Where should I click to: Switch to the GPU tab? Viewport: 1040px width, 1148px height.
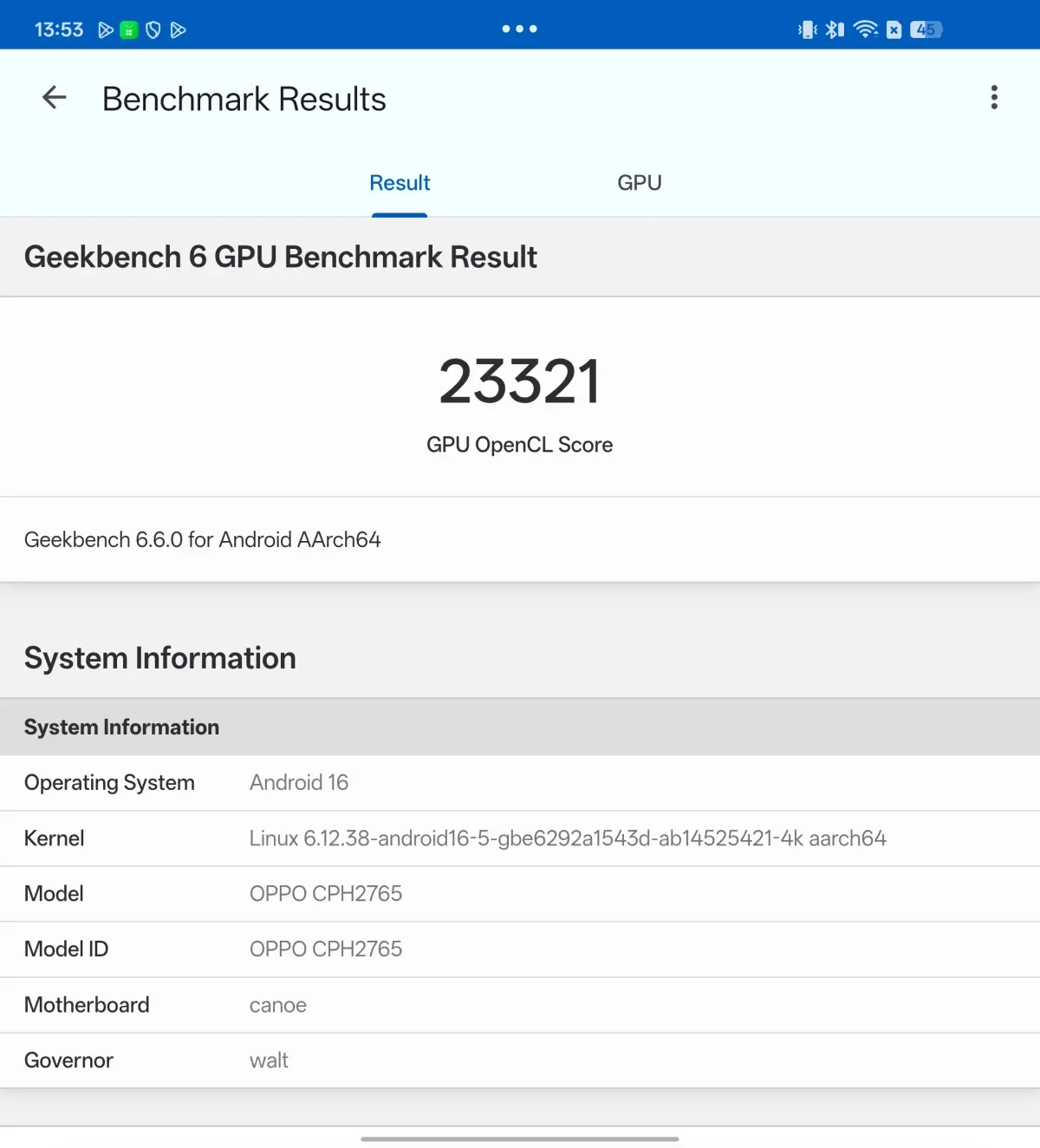(640, 183)
